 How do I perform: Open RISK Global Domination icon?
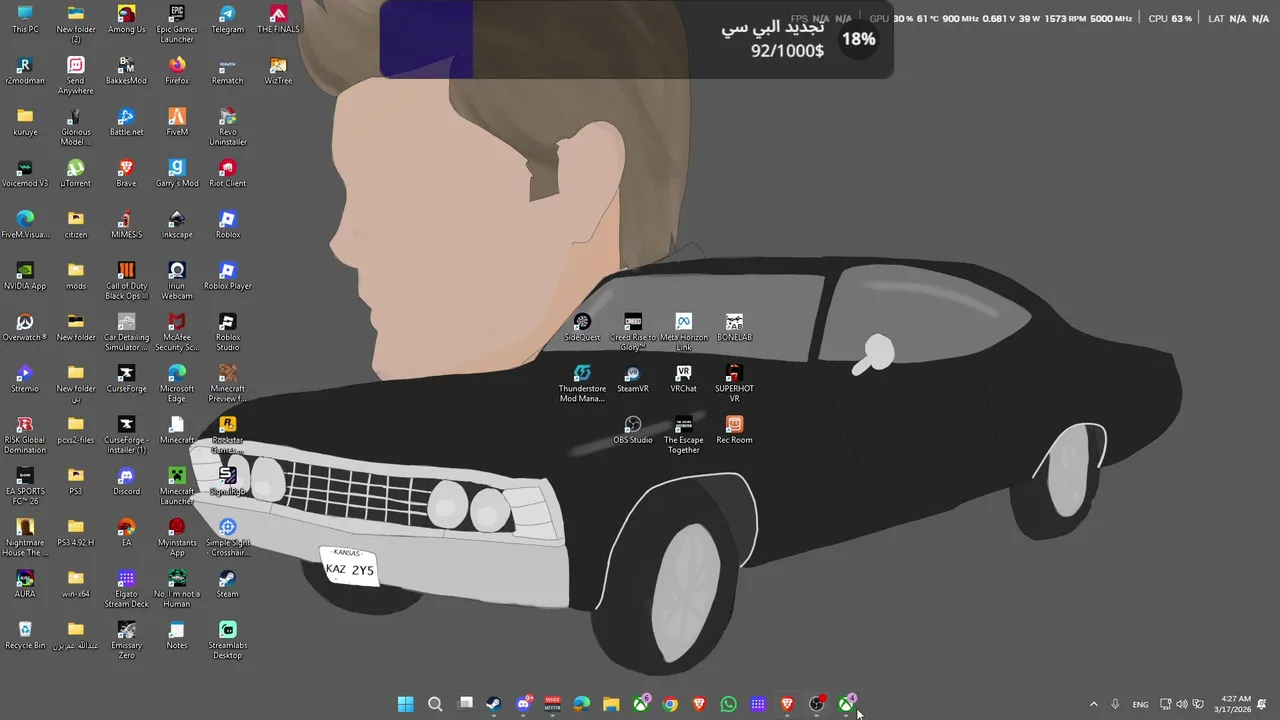25,434
